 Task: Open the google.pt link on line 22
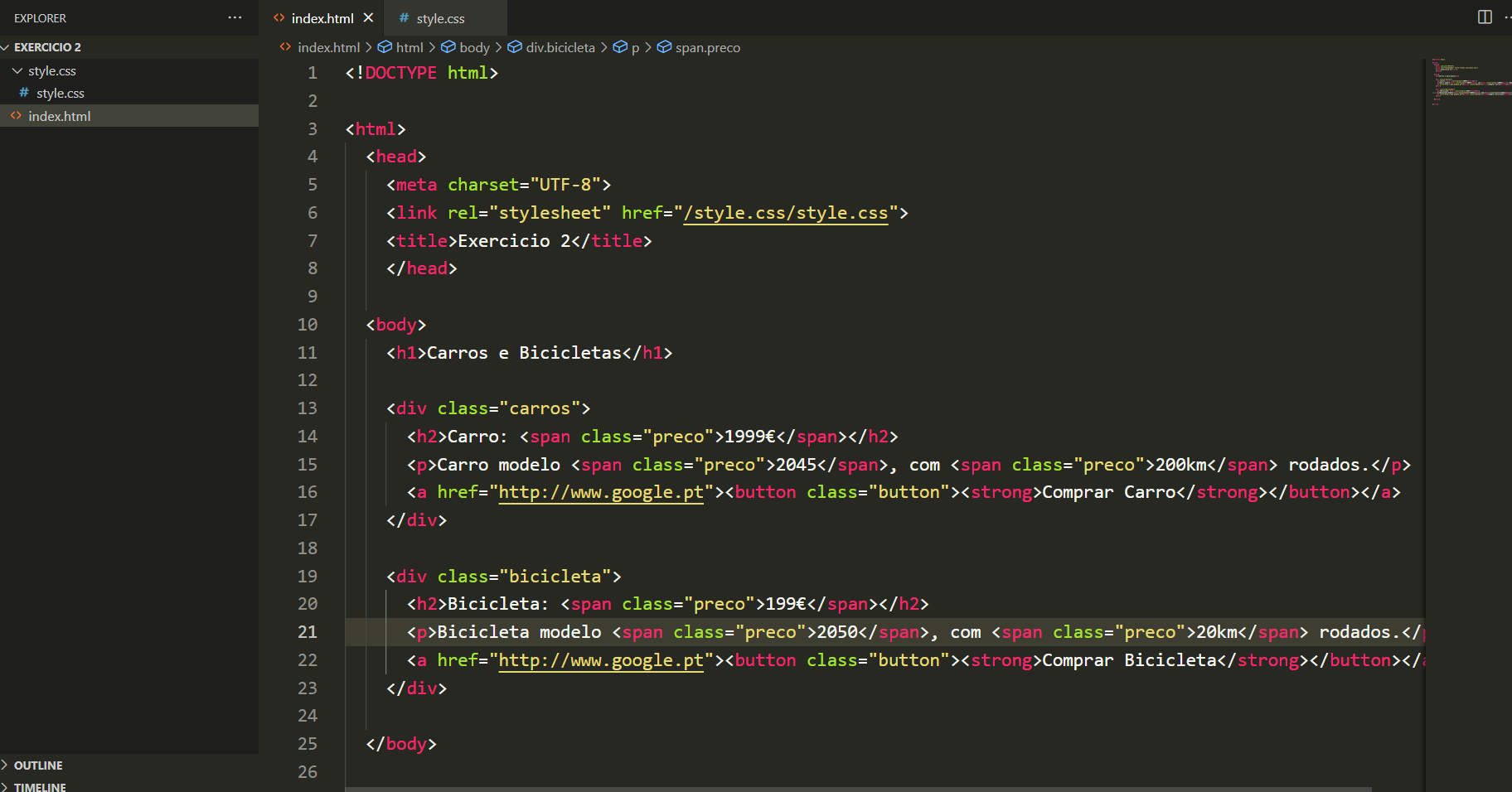click(x=601, y=660)
